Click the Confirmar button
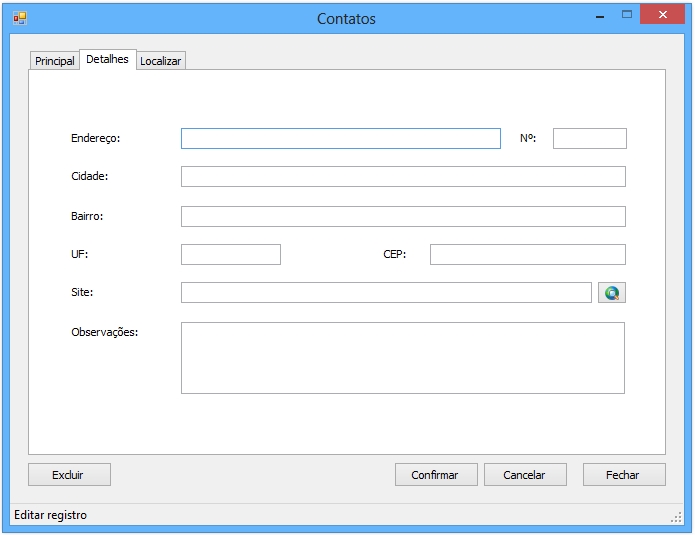This screenshot has width=695, height=535. click(436, 475)
